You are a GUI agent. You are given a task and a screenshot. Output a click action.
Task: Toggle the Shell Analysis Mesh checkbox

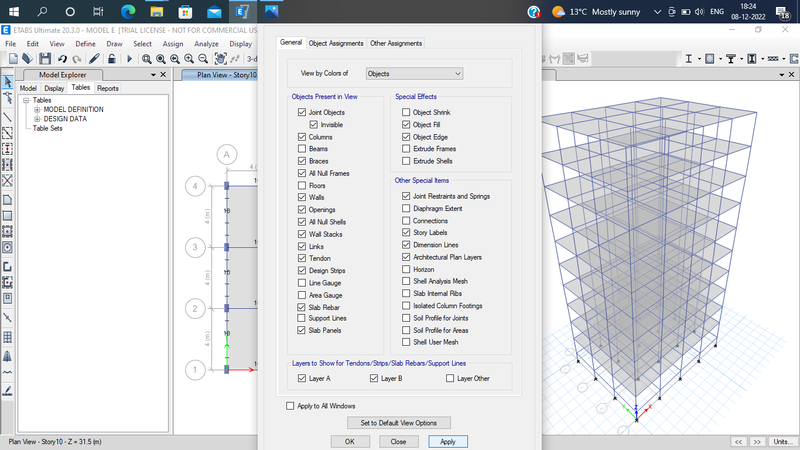pyautogui.click(x=406, y=281)
